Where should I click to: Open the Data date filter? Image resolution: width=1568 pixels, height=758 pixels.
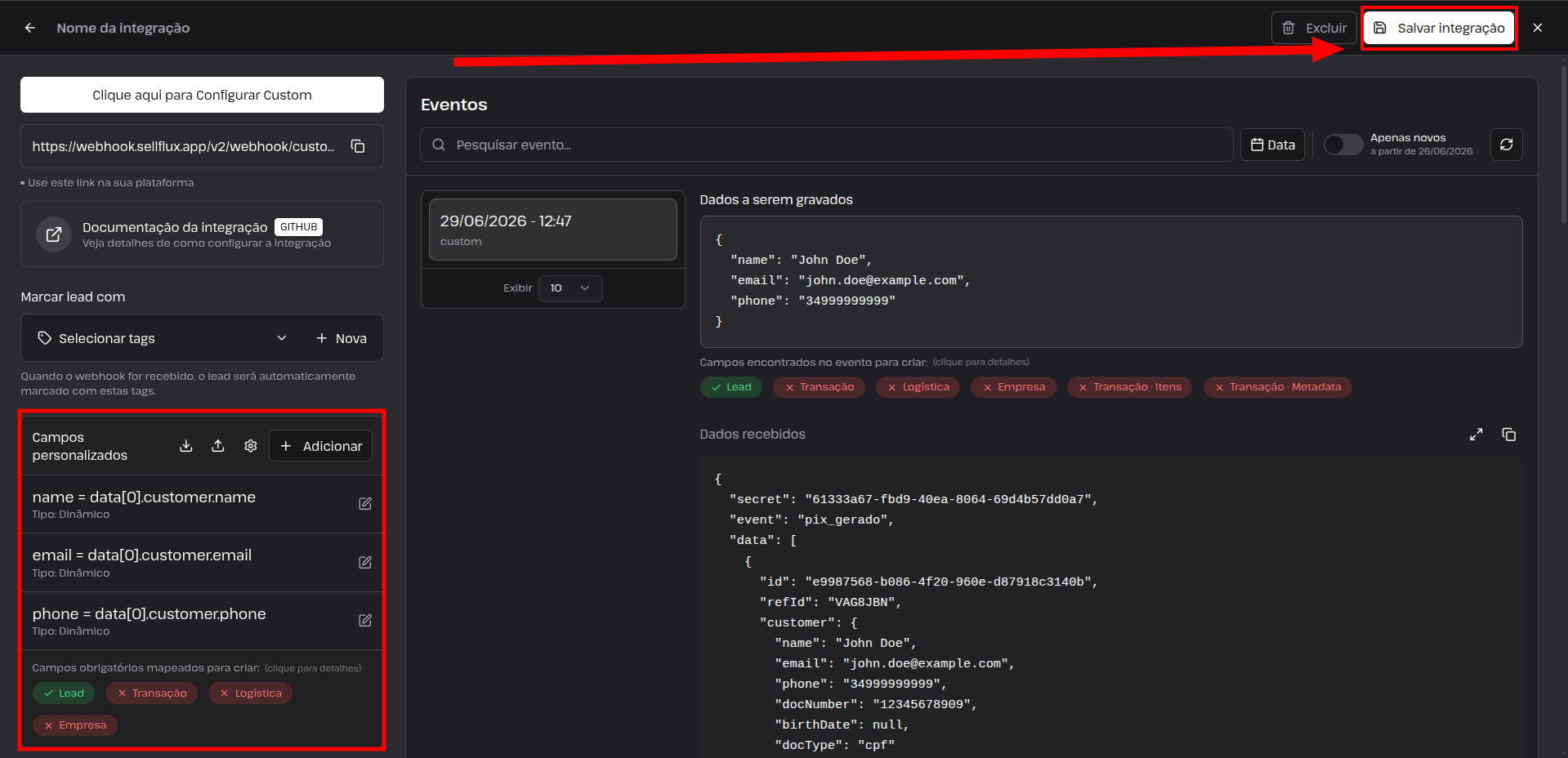click(x=1272, y=145)
